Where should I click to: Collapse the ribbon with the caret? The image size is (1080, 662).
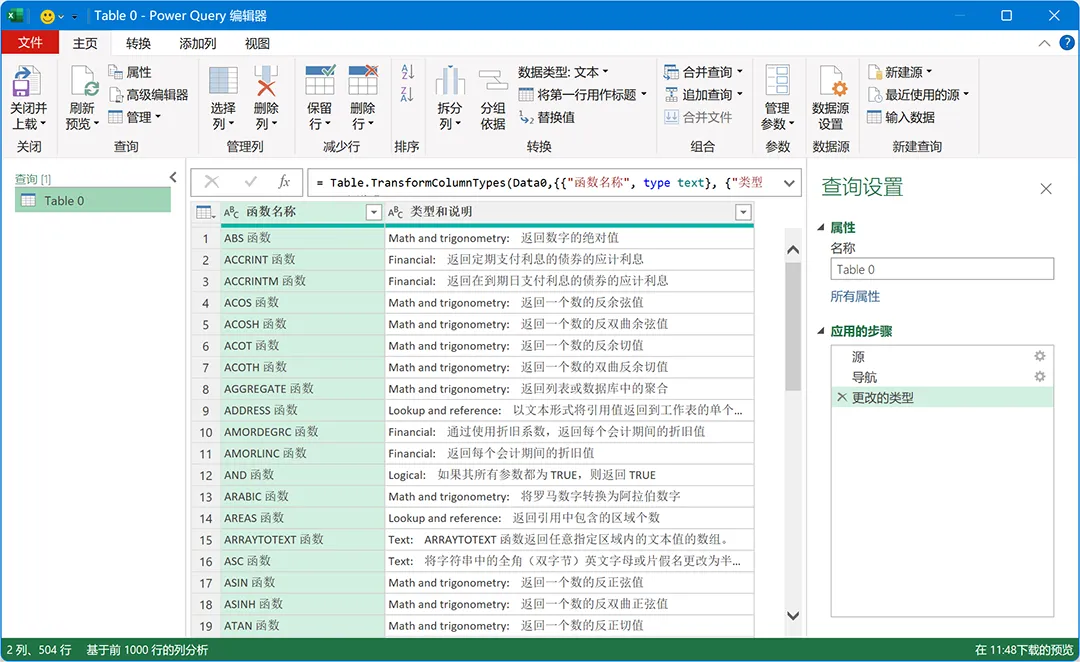[x=1044, y=43]
